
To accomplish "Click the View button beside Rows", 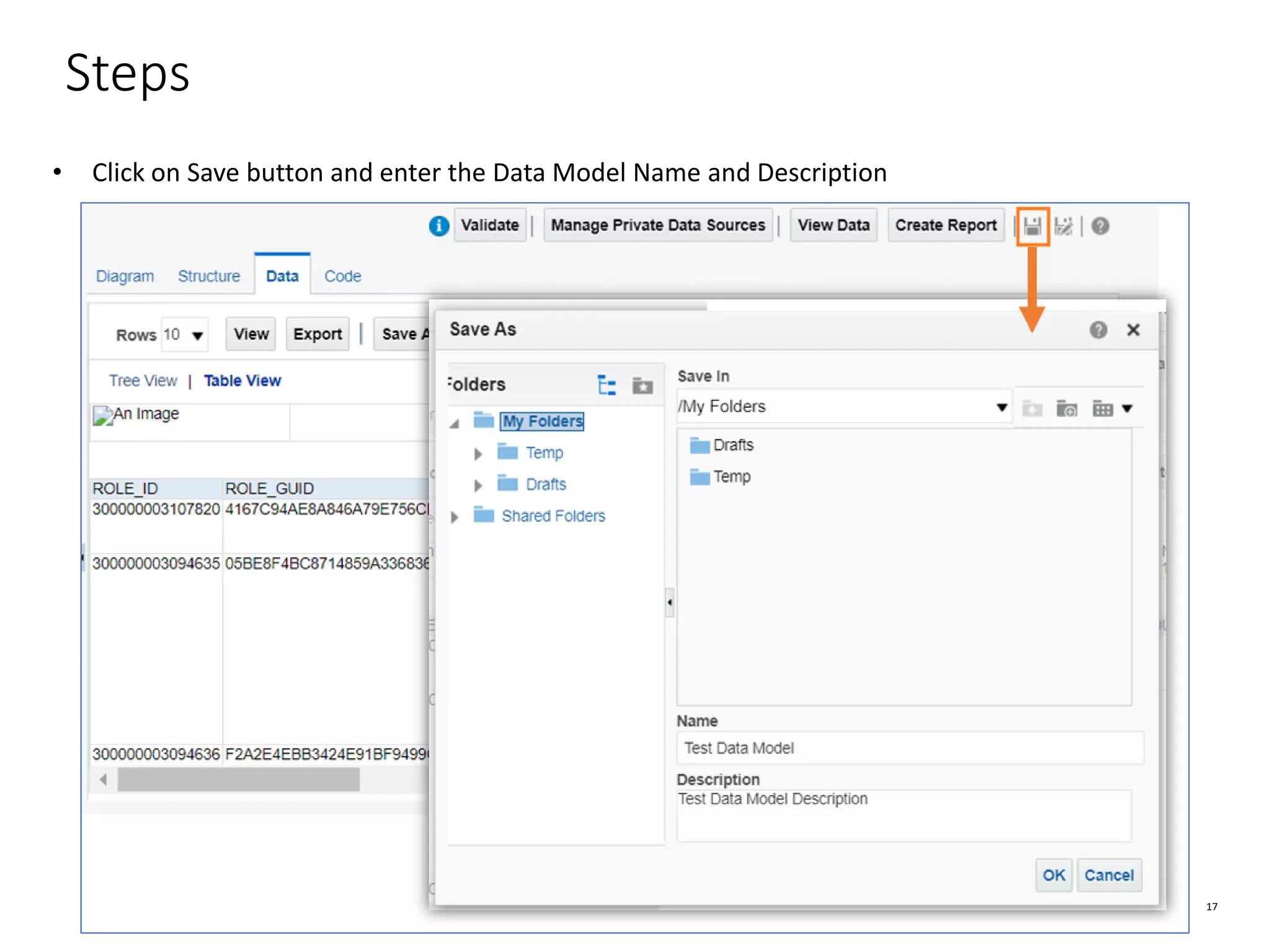I will (251, 334).
